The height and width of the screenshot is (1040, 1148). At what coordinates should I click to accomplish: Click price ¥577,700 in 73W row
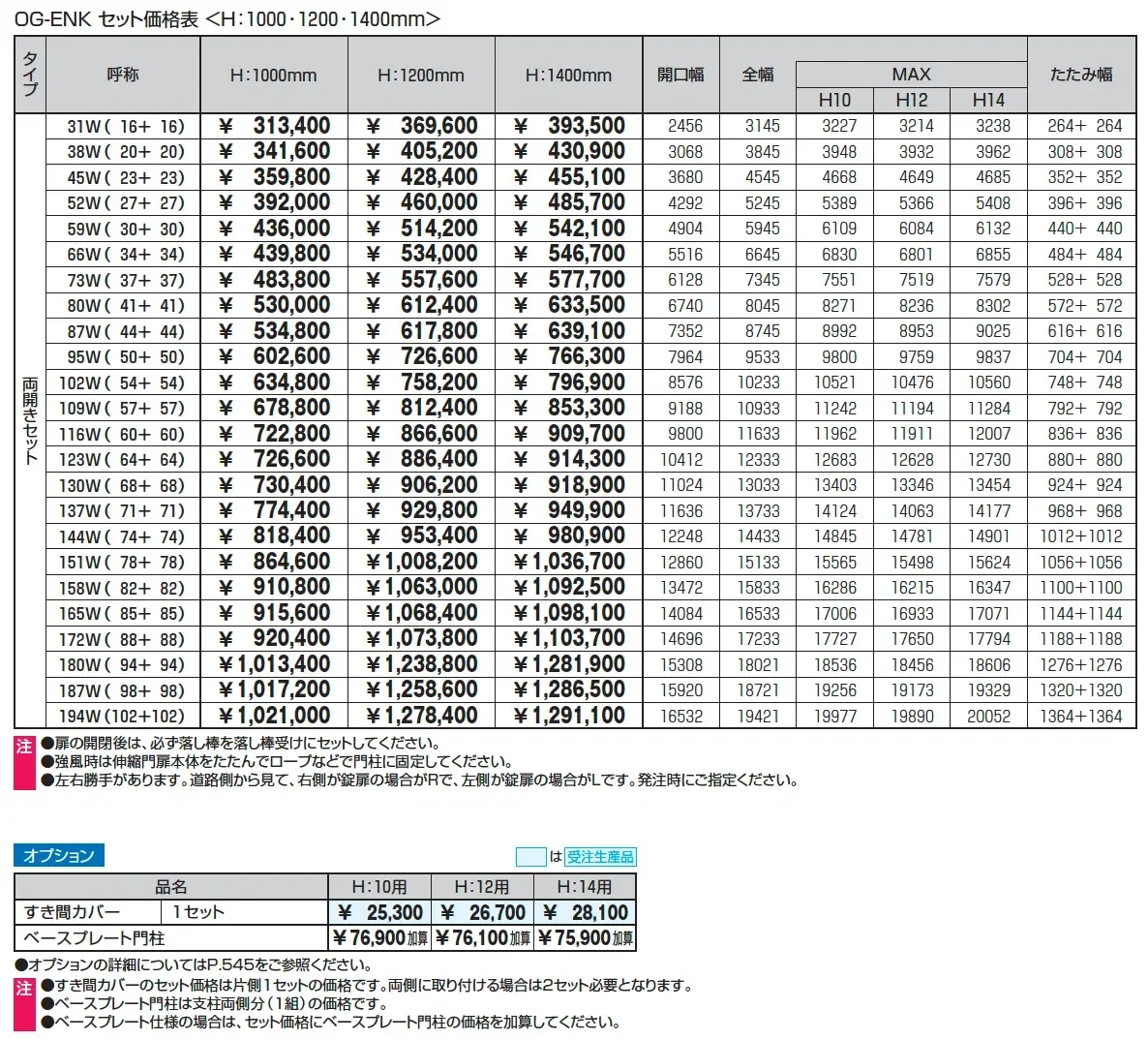(569, 280)
